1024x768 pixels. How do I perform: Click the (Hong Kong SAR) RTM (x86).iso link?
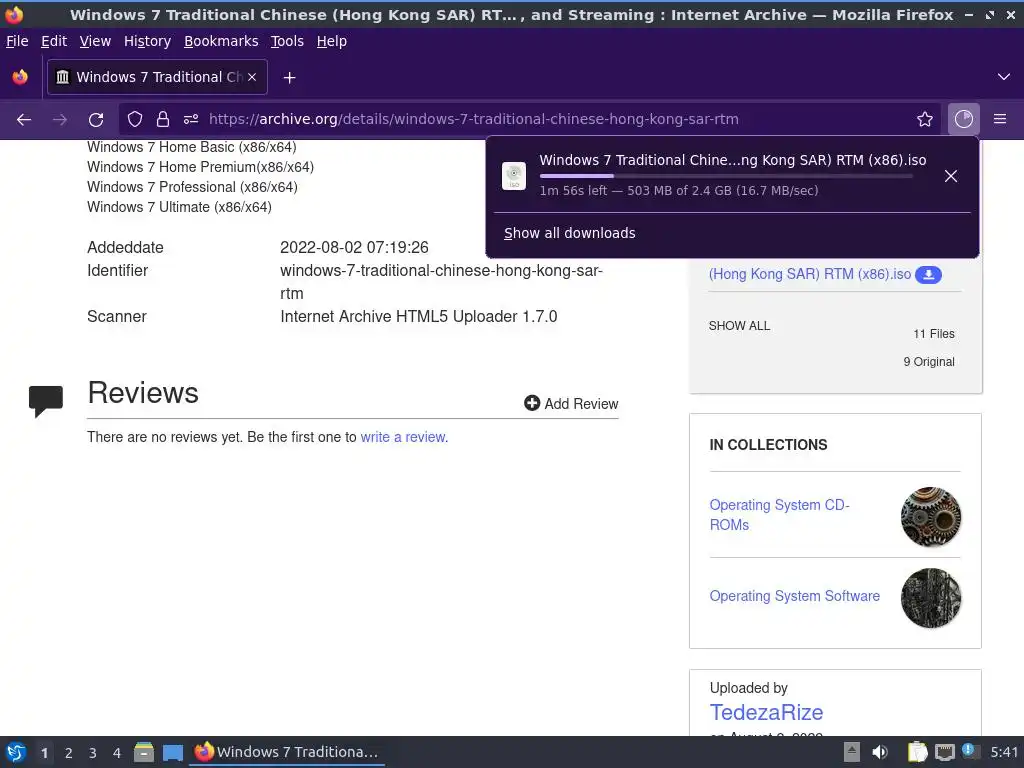tap(810, 274)
